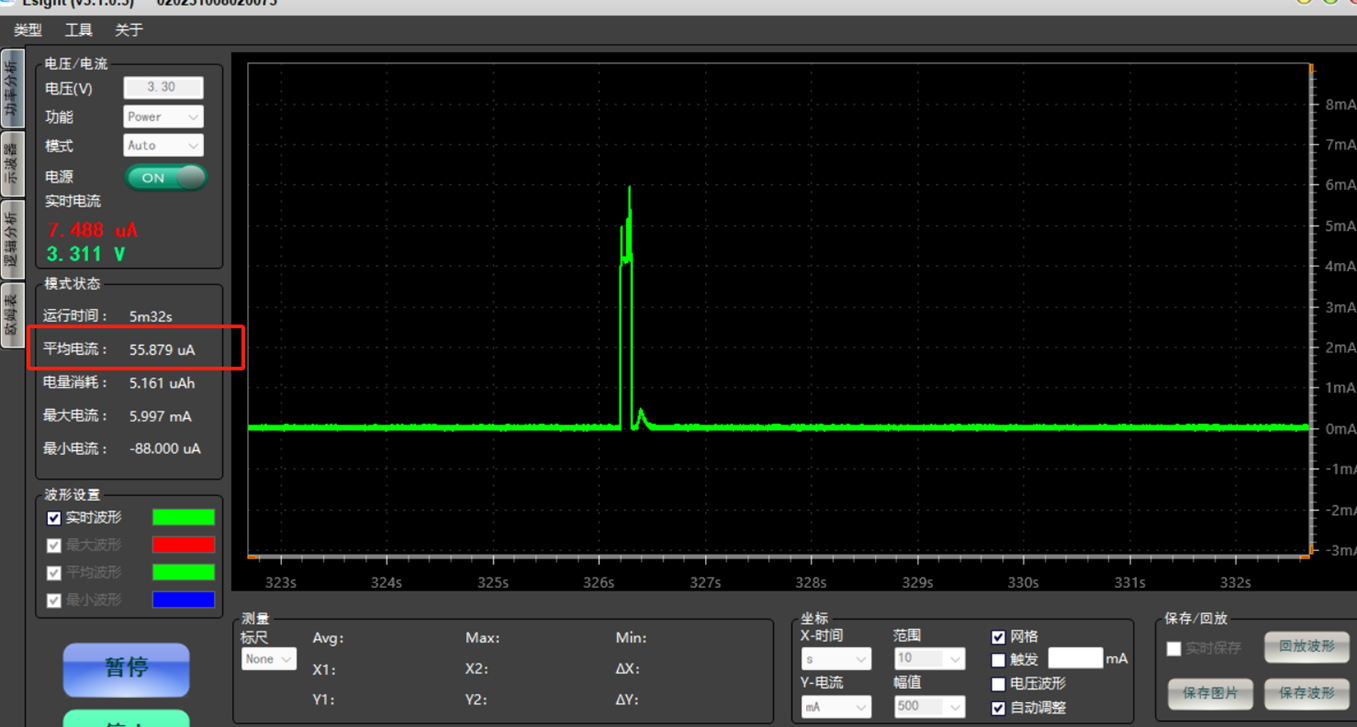This screenshot has width=1357, height=727.
Task: Click the trigger mA input field
Action: [1074, 658]
